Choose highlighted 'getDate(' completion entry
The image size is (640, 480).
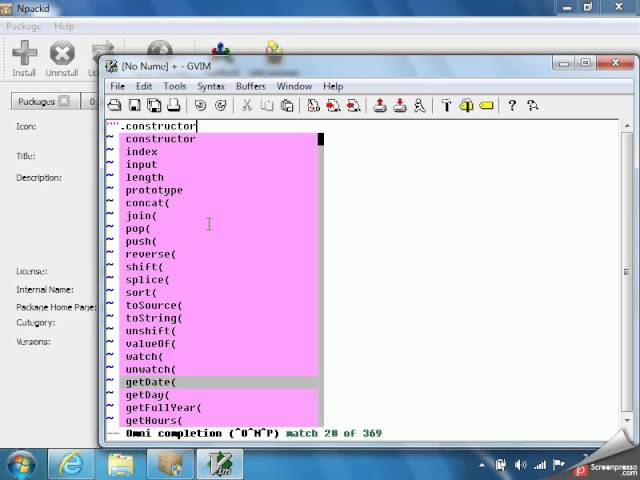[218, 382]
